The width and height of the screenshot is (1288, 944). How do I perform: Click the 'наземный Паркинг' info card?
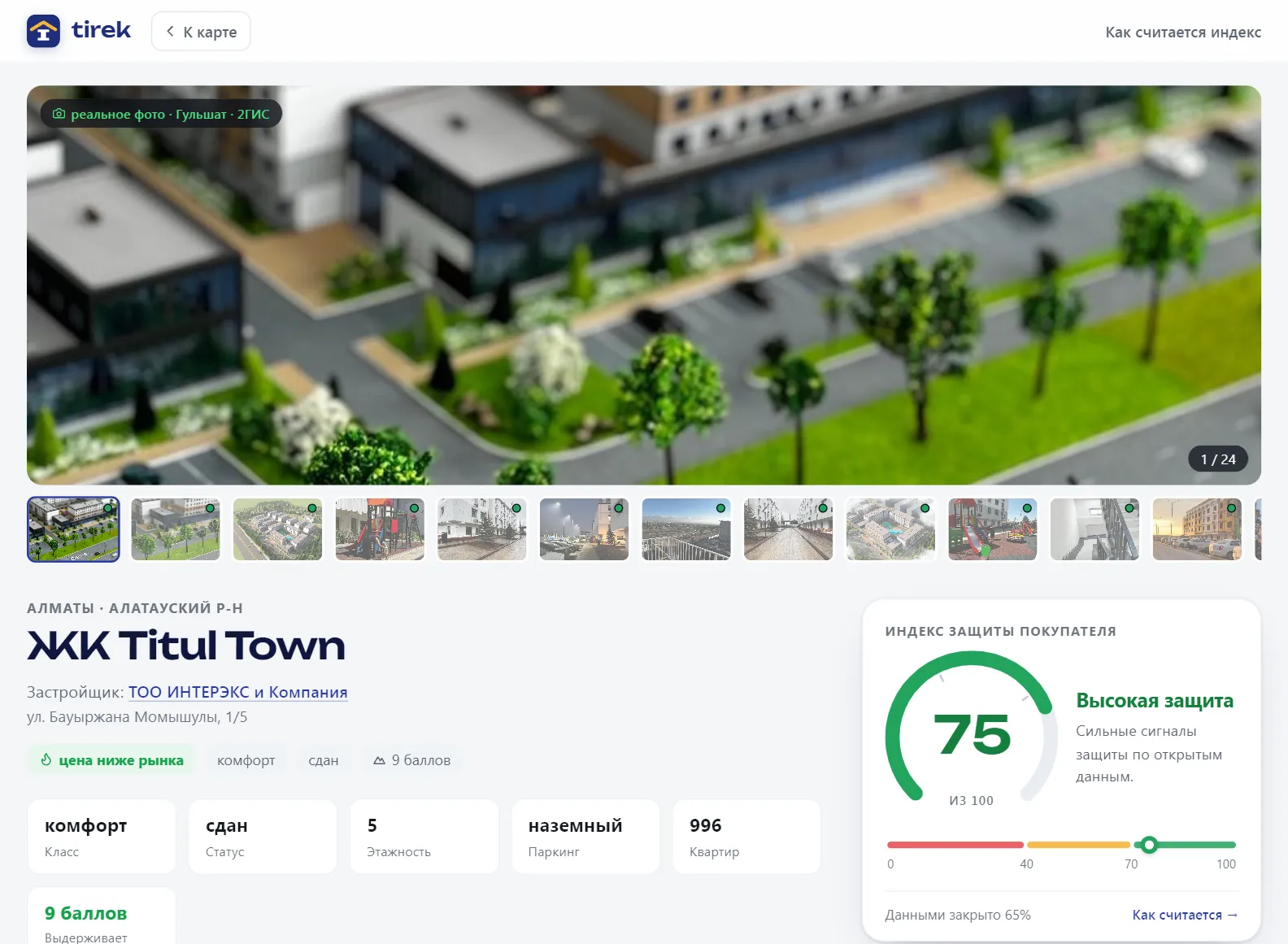click(x=585, y=837)
